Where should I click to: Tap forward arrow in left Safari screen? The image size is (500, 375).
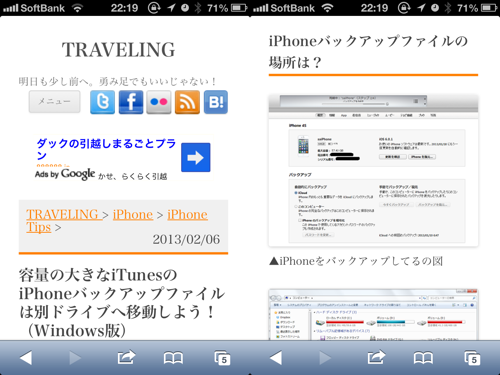[x=75, y=358]
